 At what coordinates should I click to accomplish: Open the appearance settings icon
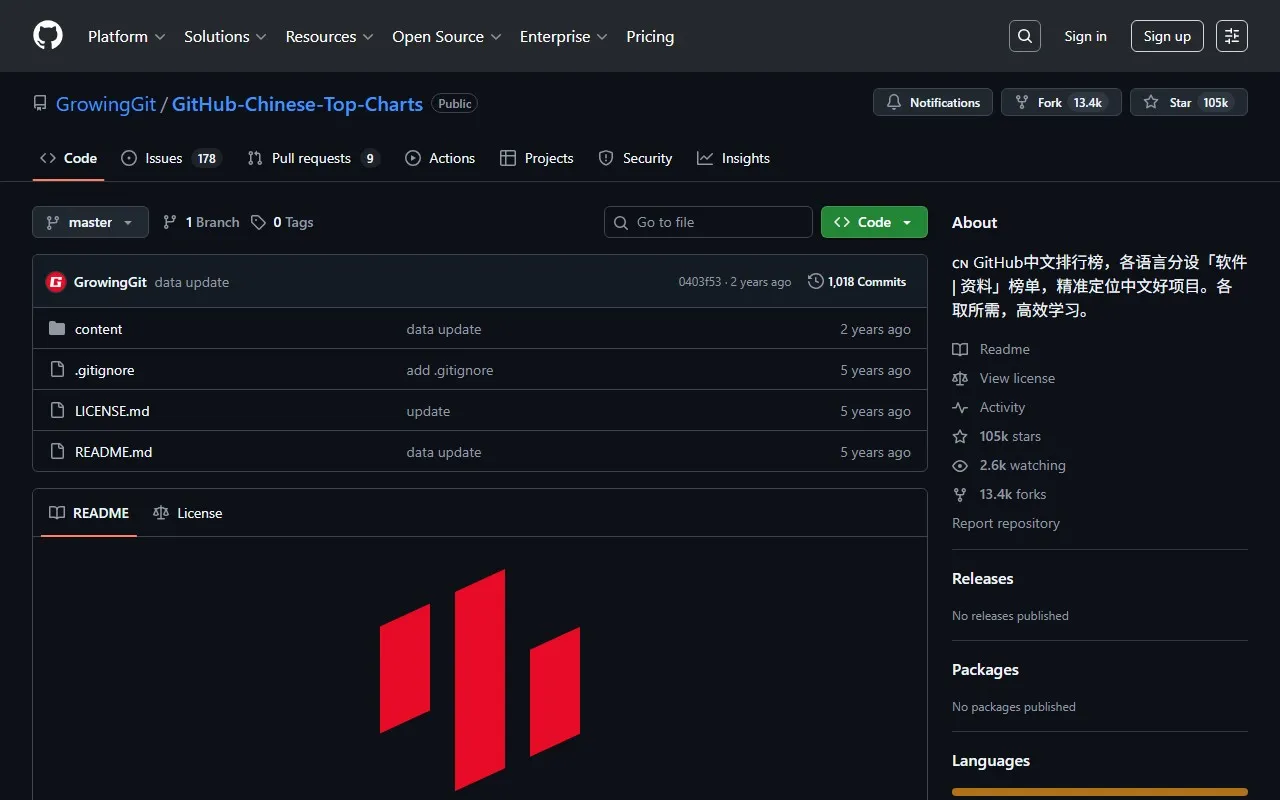coord(1231,36)
